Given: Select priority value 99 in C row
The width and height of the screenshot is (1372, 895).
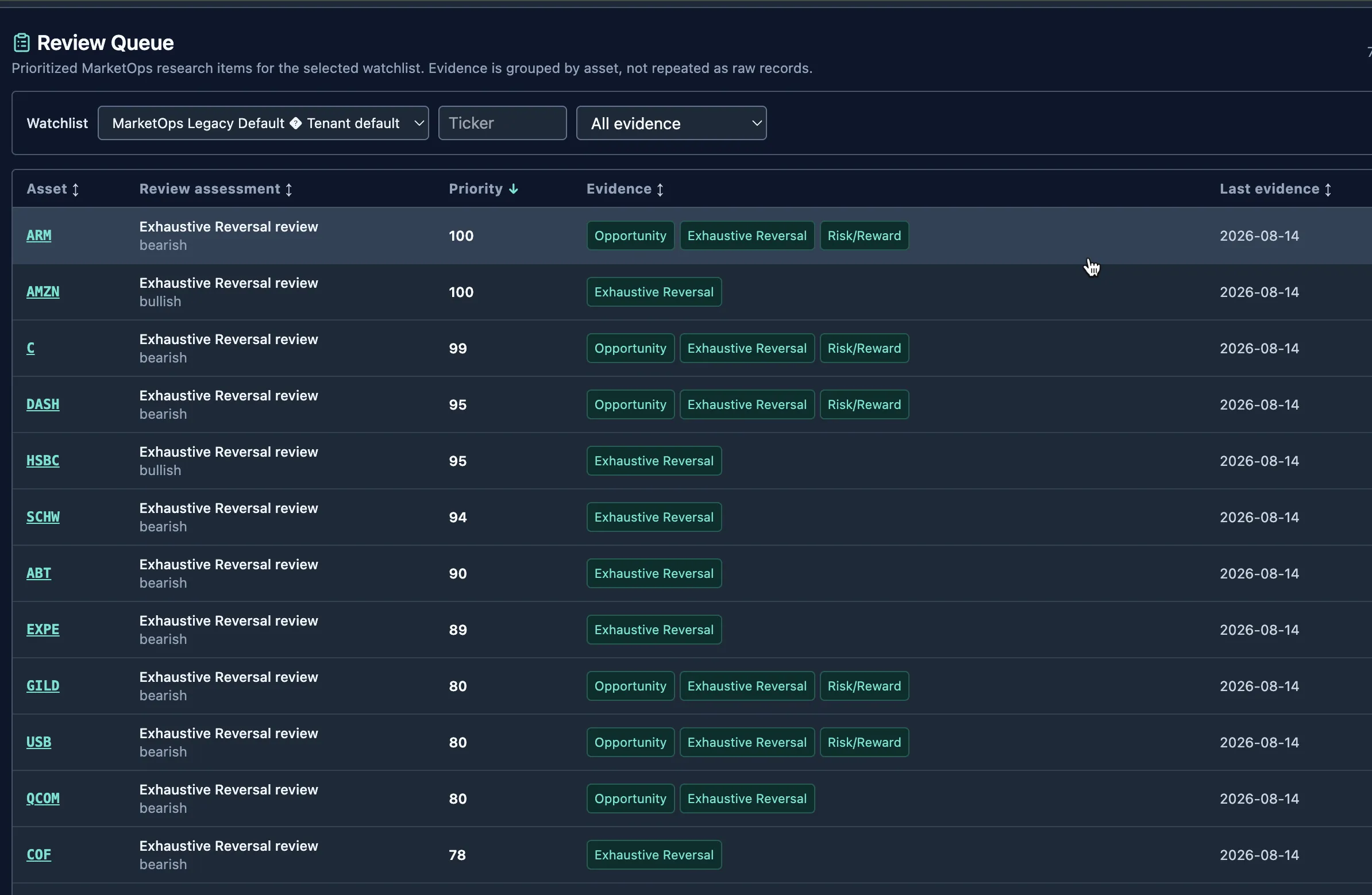Looking at the screenshot, I should (x=458, y=348).
